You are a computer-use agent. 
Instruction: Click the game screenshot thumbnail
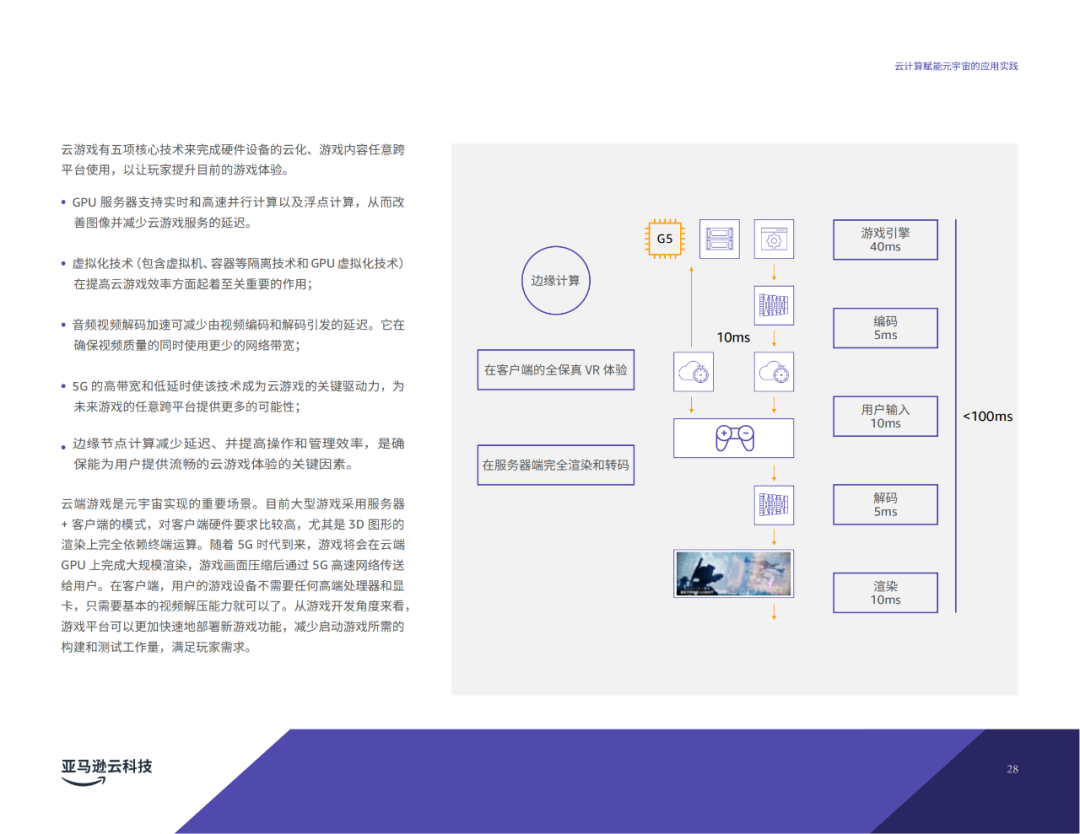734,573
